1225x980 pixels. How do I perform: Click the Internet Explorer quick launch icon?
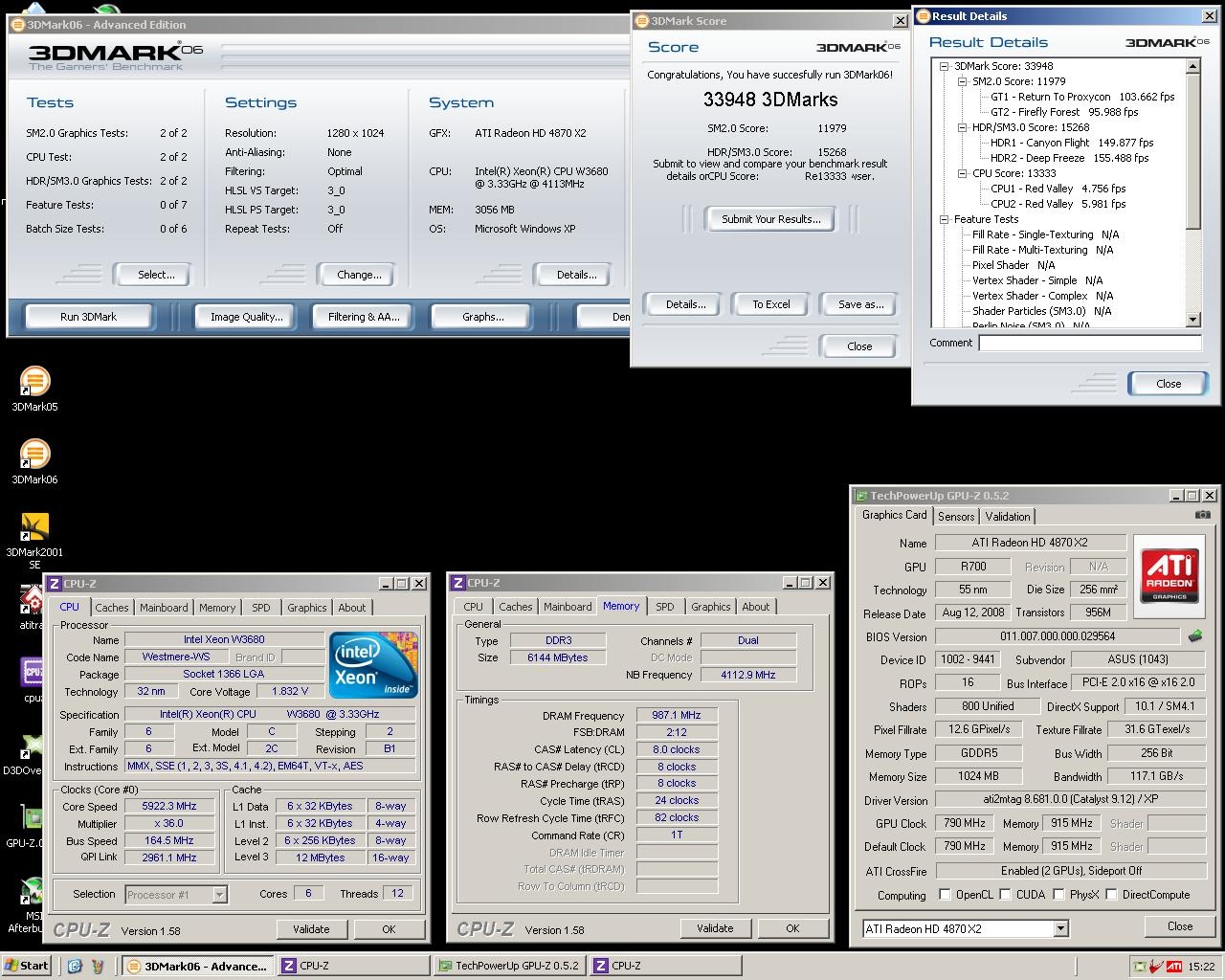point(75,966)
